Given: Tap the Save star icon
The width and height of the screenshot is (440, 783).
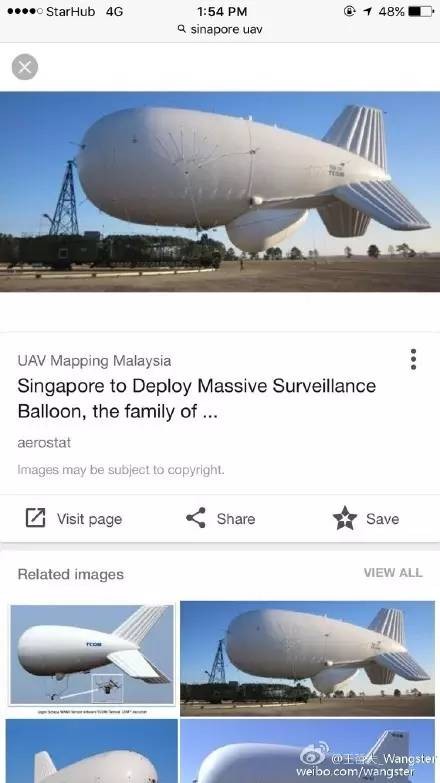Looking at the screenshot, I should [x=345, y=518].
